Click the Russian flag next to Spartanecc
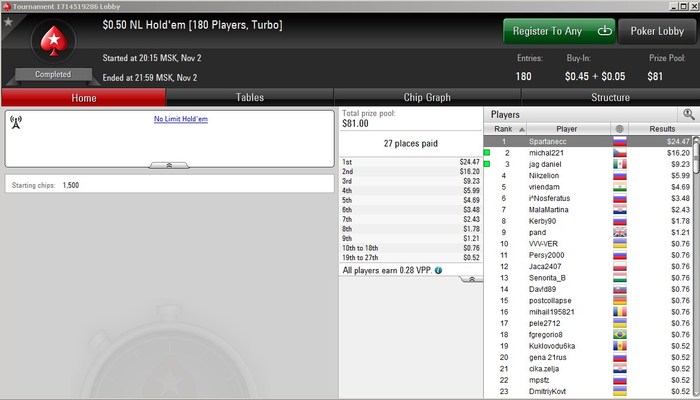The height and width of the screenshot is (400, 700). [x=620, y=142]
